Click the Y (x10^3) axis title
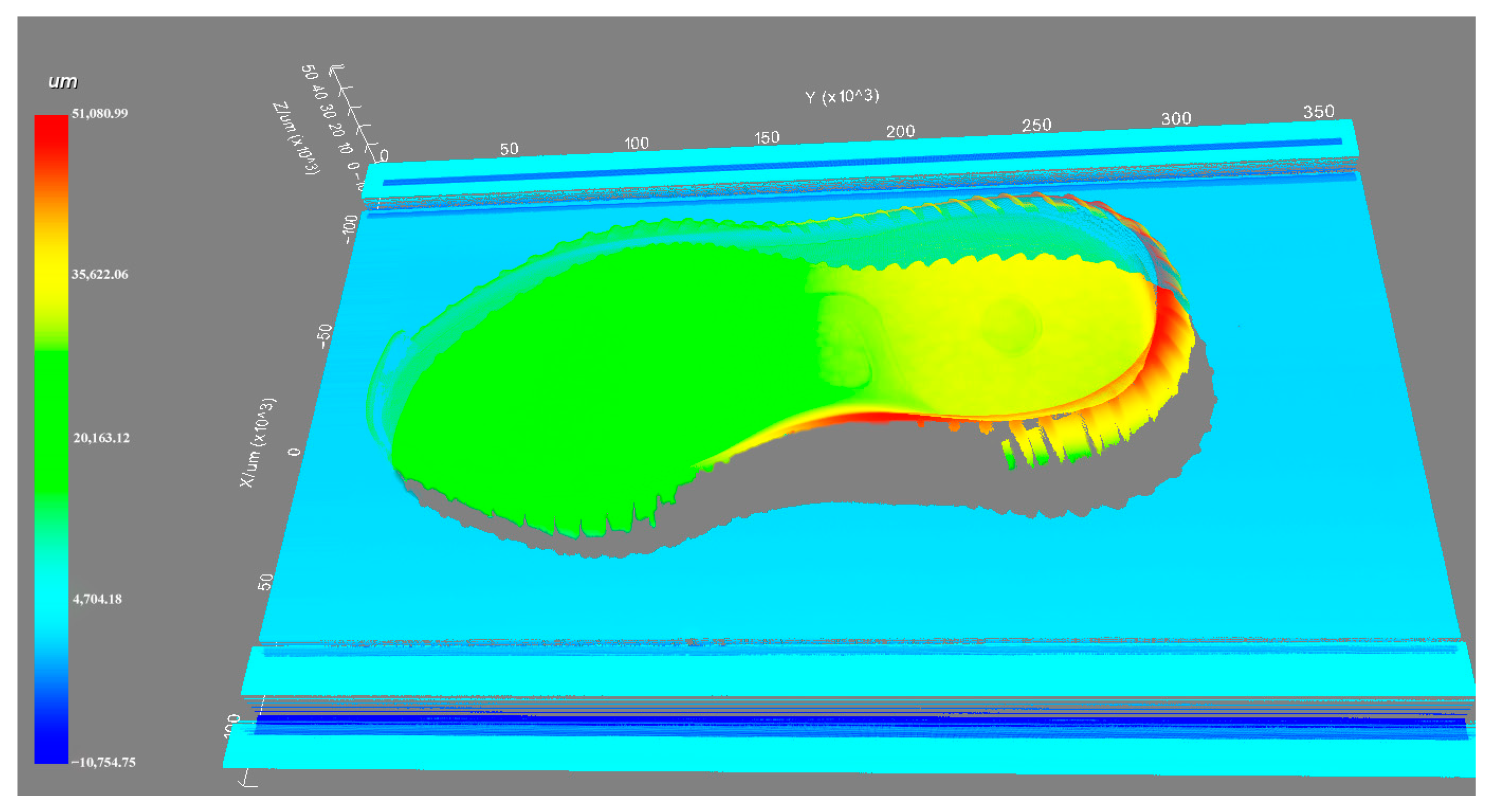The height and width of the screenshot is (812, 1489). 842,97
